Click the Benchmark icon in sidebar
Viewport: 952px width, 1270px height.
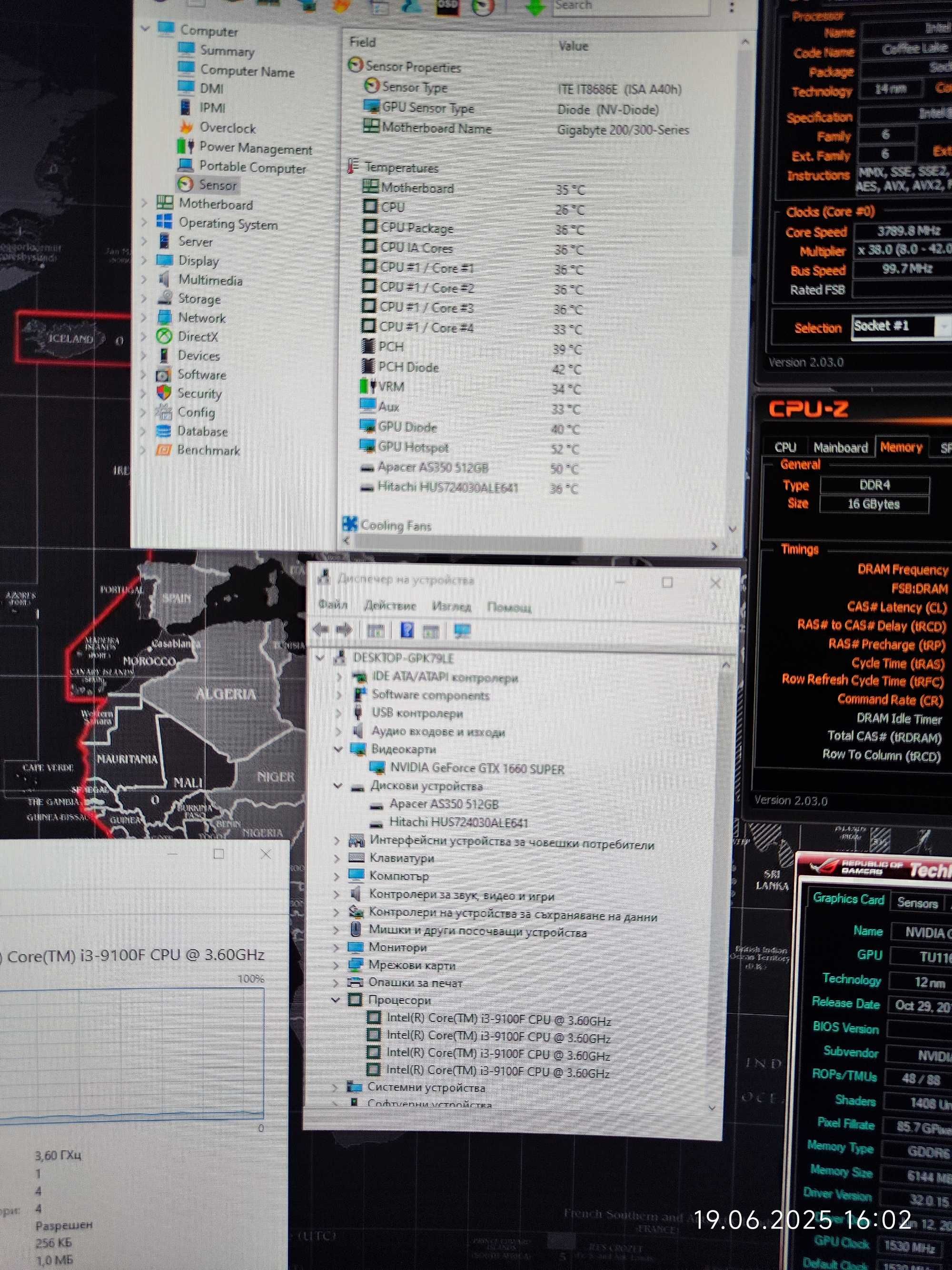point(164,450)
